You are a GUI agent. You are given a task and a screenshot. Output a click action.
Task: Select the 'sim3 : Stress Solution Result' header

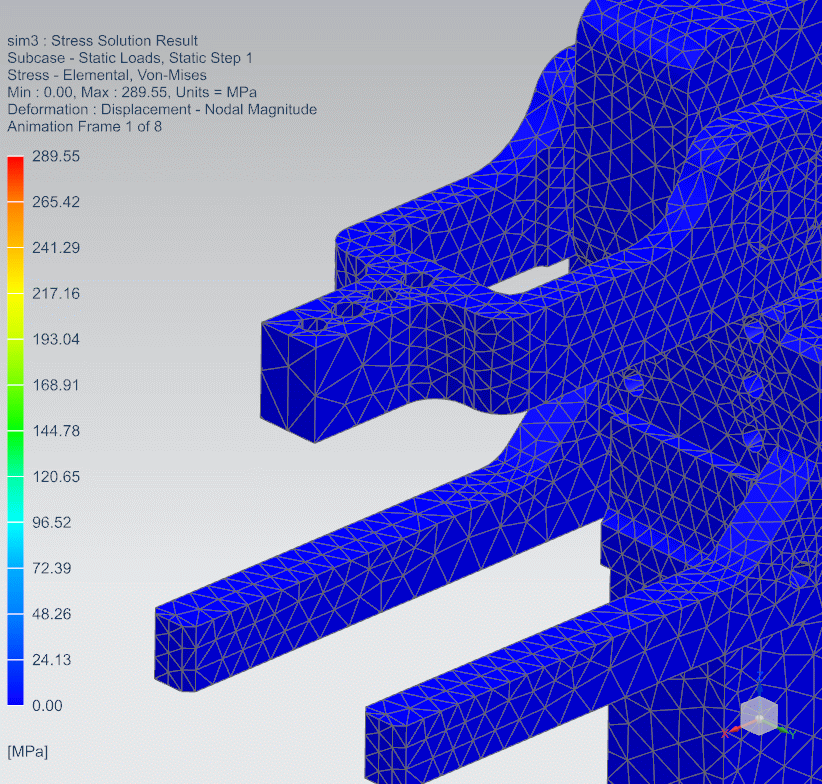pos(102,41)
